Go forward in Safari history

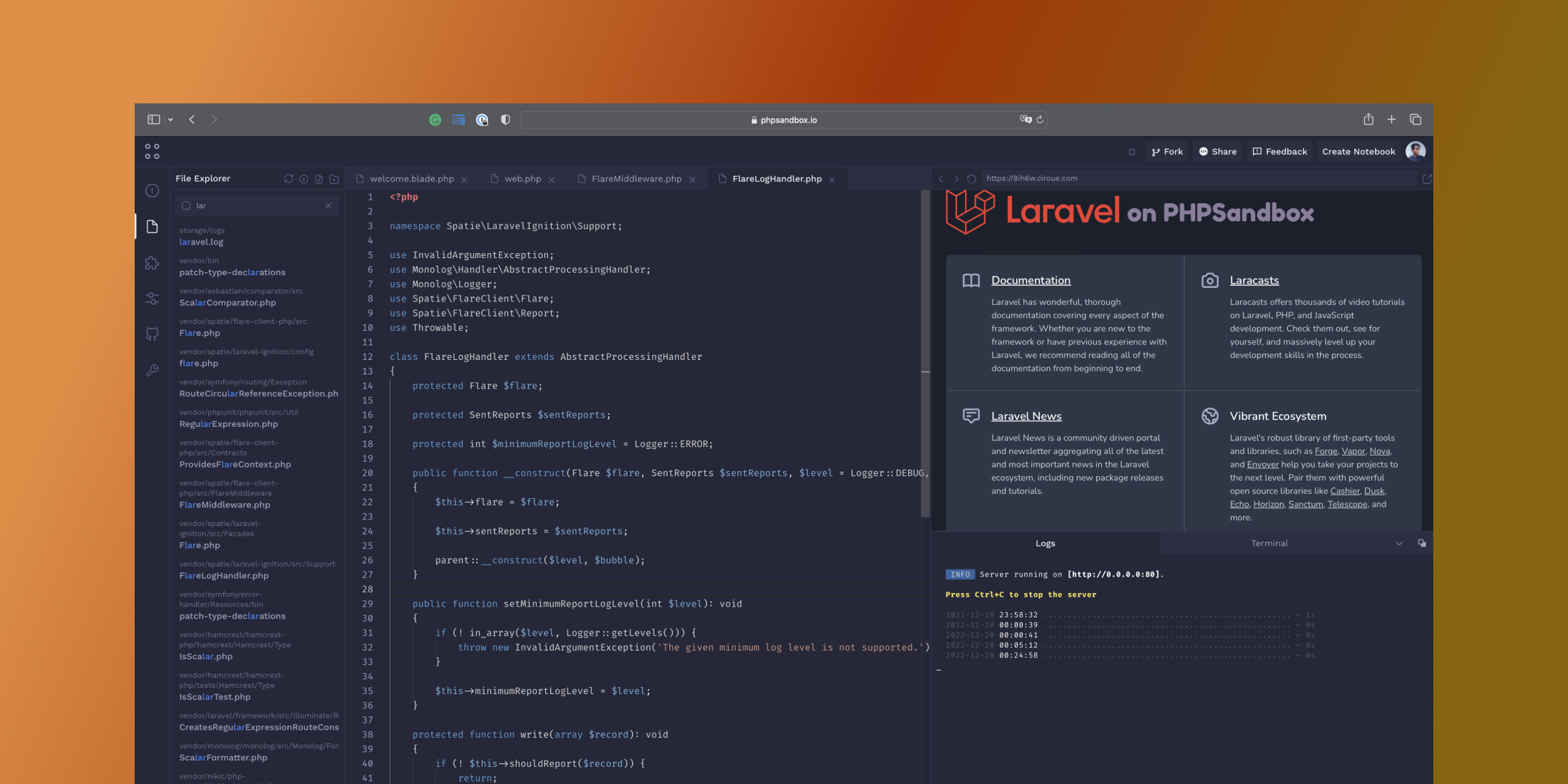(x=214, y=120)
